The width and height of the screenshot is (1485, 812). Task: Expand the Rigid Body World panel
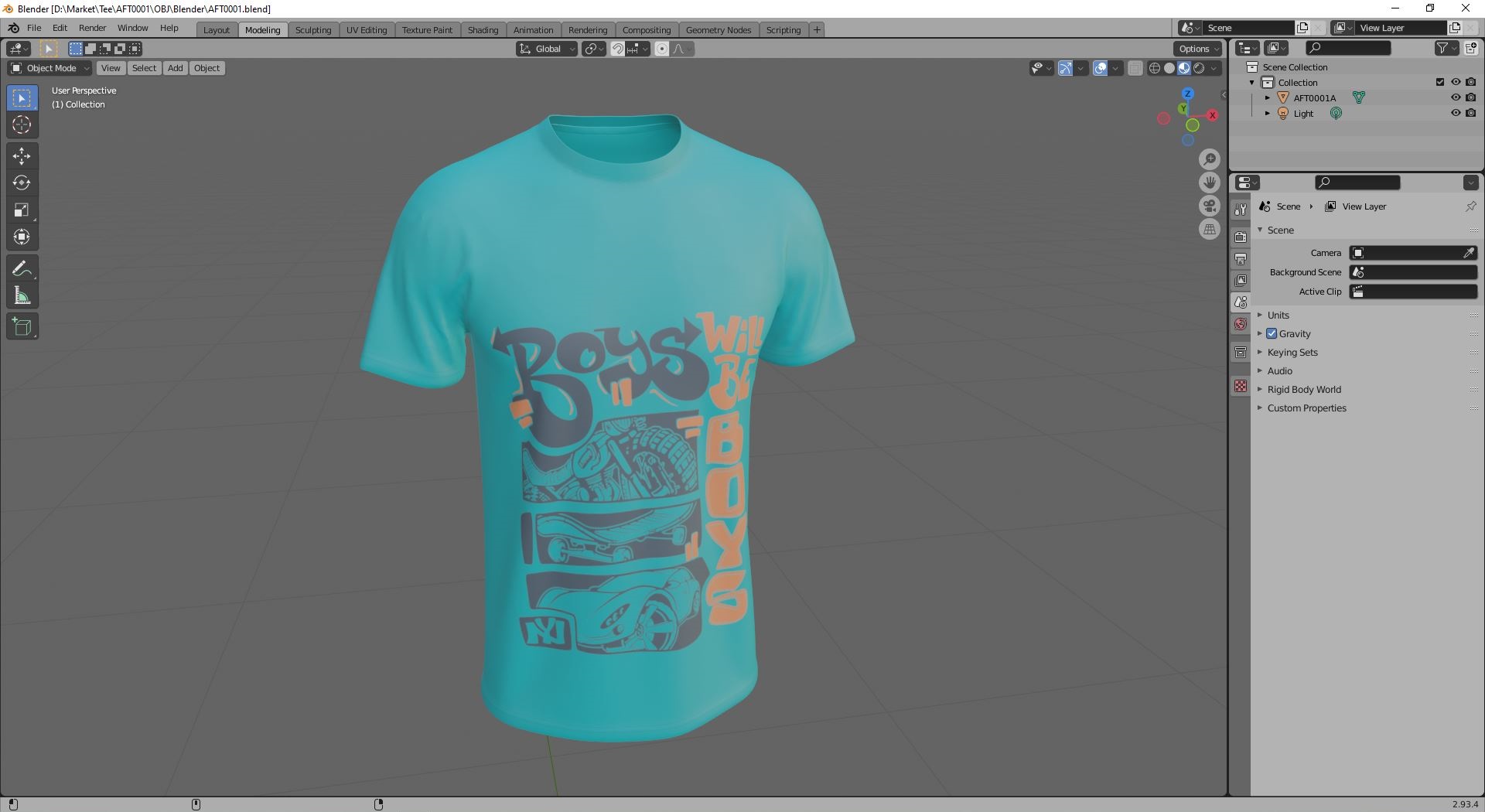click(1304, 389)
